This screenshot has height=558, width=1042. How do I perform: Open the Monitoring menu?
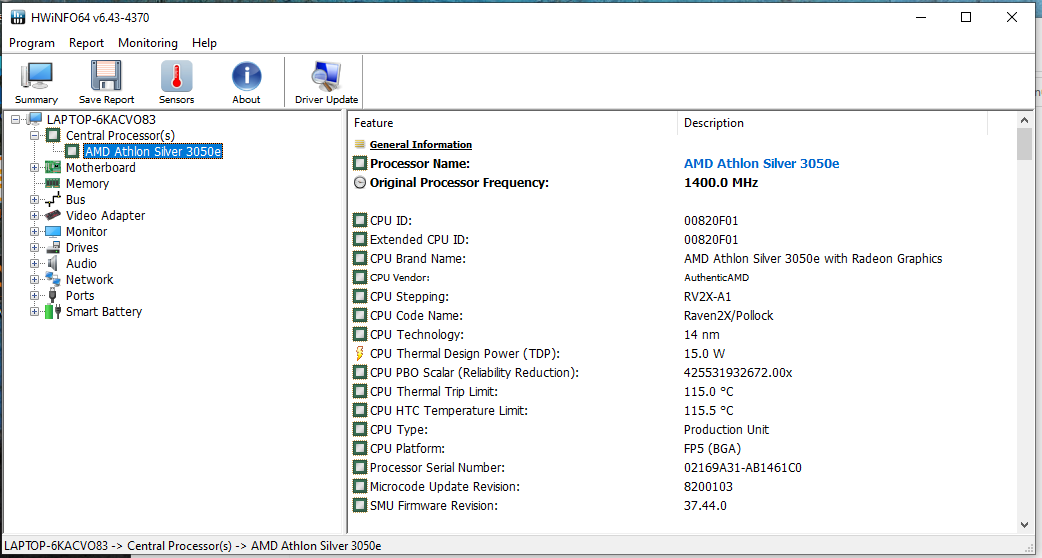[x=148, y=43]
